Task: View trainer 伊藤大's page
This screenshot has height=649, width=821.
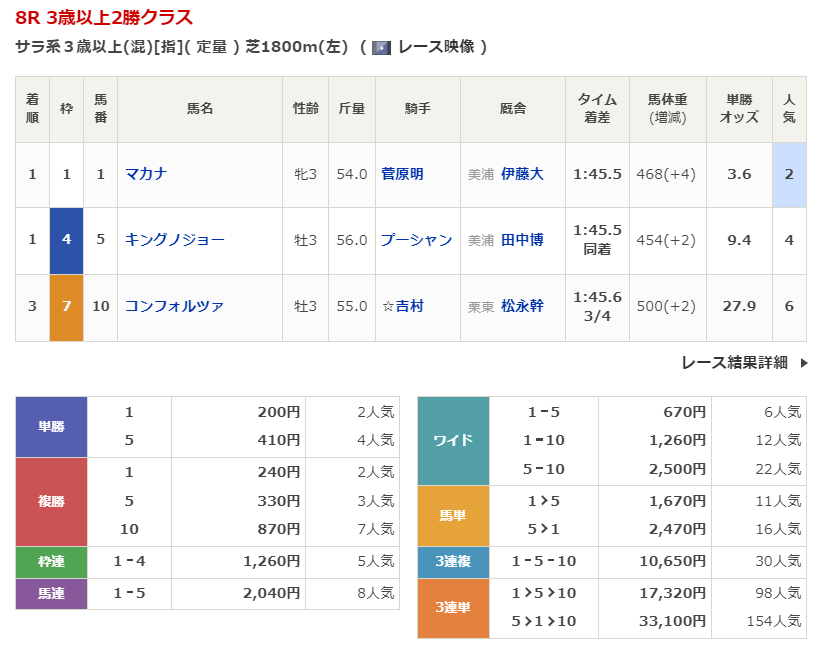Action: click(x=522, y=174)
